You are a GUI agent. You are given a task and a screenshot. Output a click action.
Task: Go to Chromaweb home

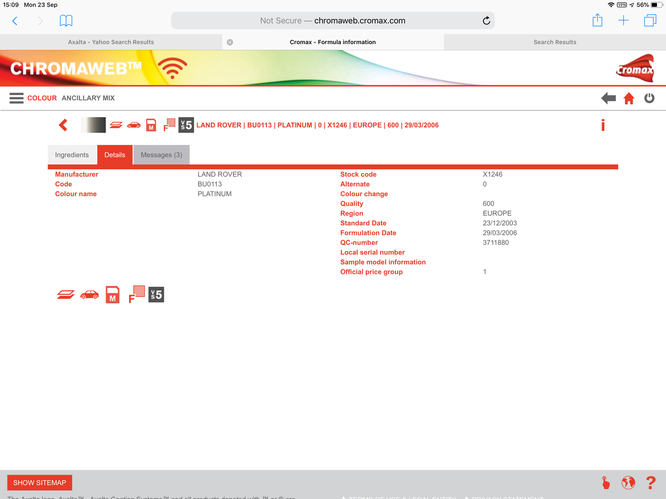click(x=629, y=99)
